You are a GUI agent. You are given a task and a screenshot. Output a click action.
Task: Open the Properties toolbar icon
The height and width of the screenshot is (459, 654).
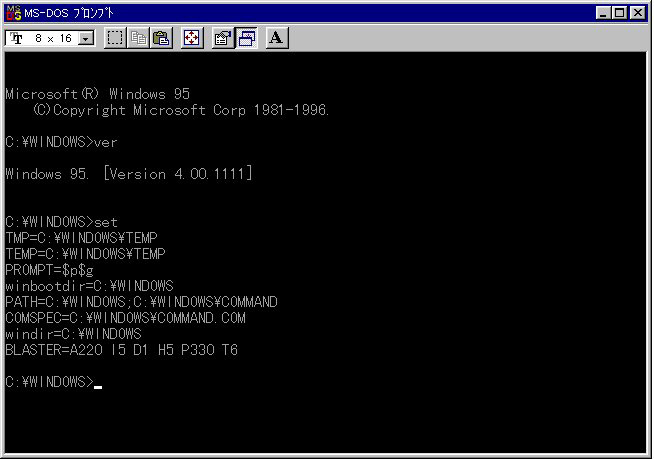point(223,38)
